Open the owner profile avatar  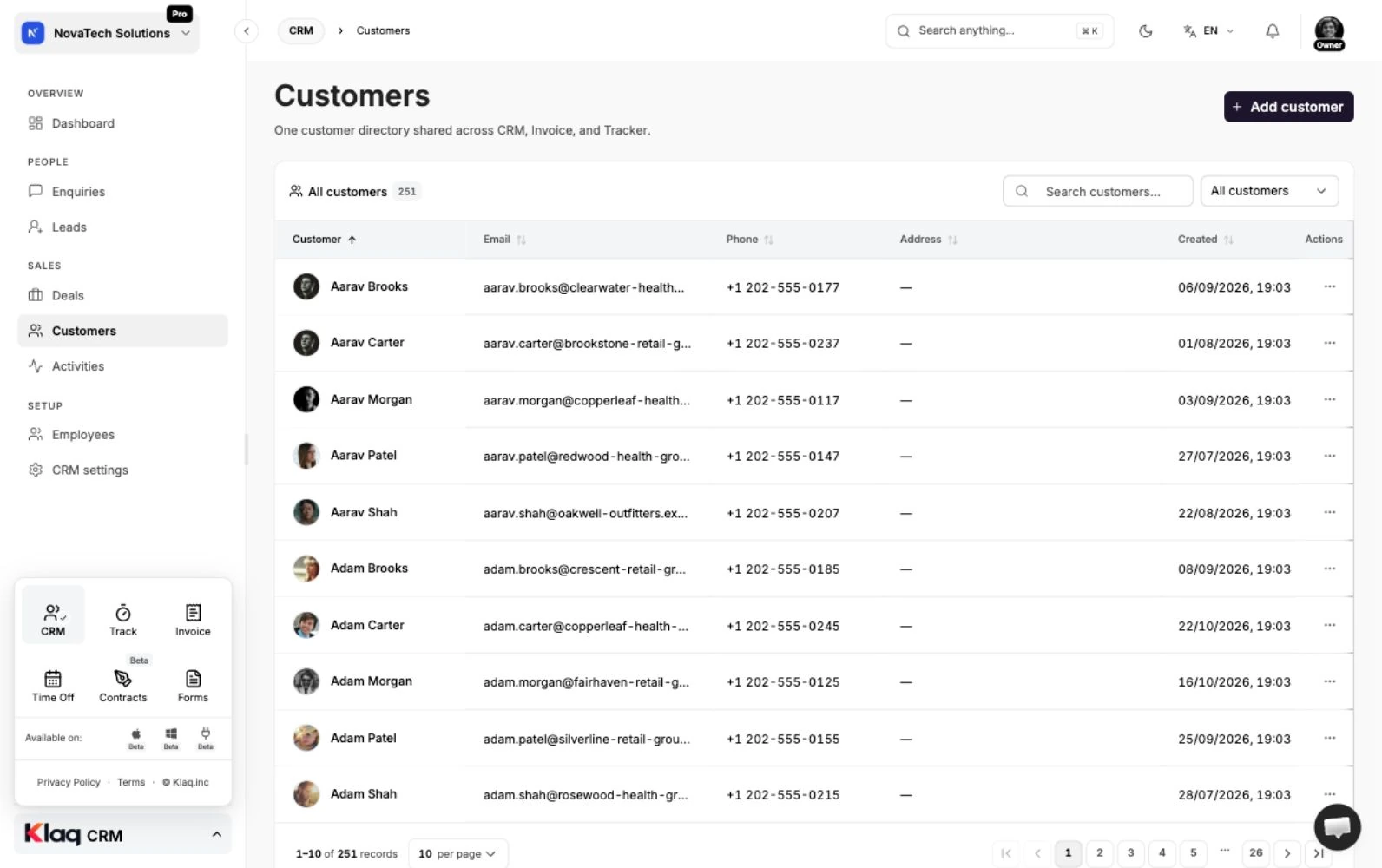1329,34
